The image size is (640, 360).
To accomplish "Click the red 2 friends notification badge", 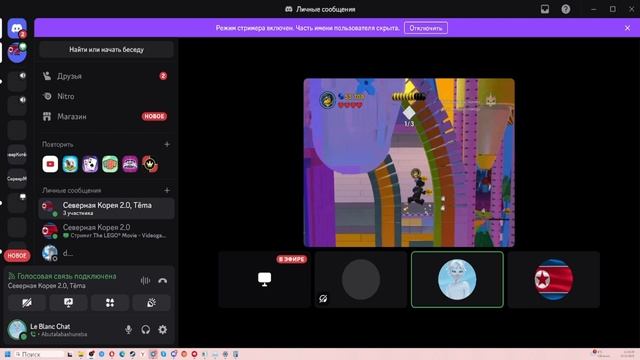I will (x=163, y=76).
